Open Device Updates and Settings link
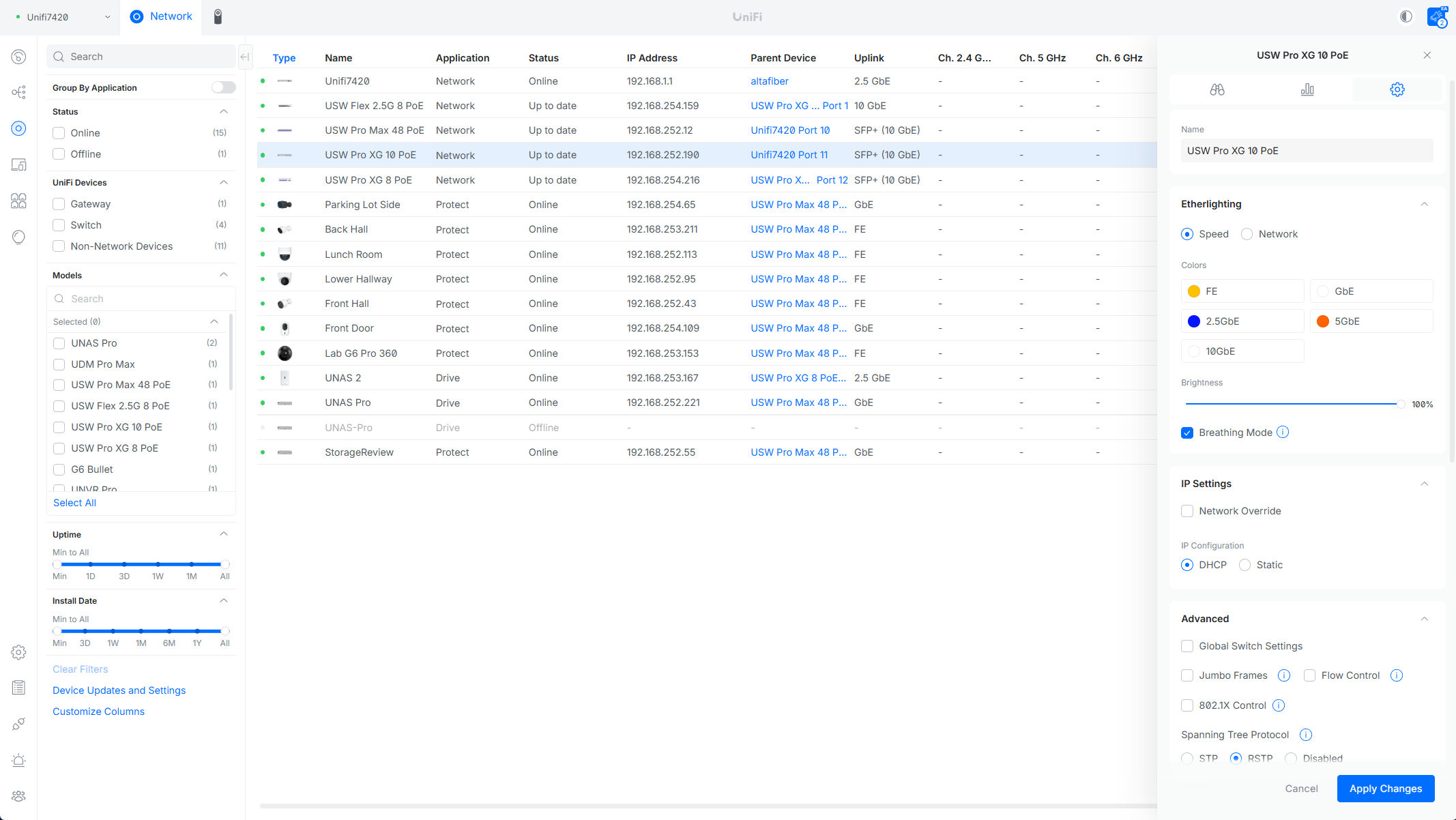Viewport: 1456px width, 820px height. pyautogui.click(x=119, y=690)
